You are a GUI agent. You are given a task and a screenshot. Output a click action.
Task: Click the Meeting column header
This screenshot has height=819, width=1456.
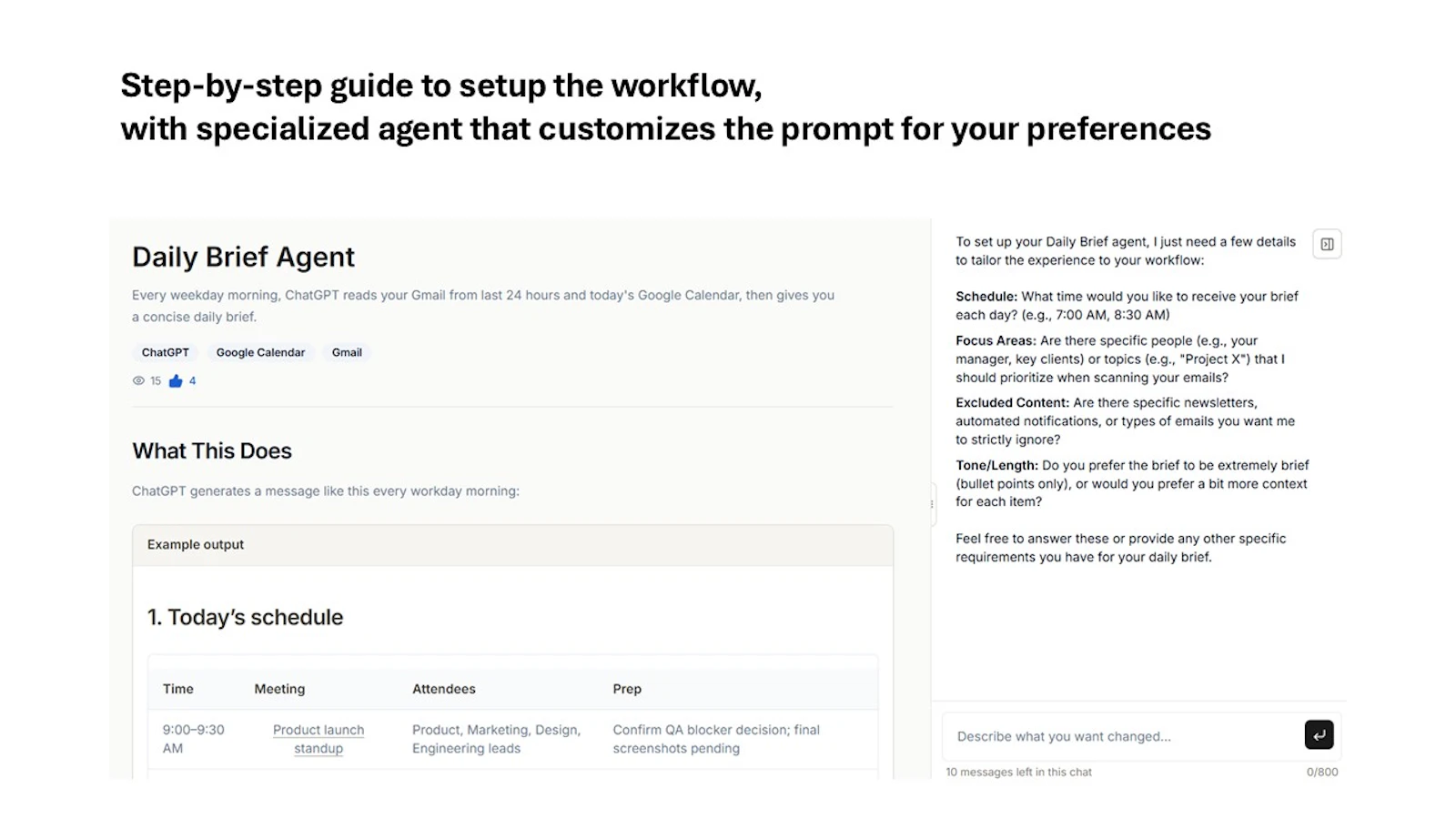(x=279, y=689)
